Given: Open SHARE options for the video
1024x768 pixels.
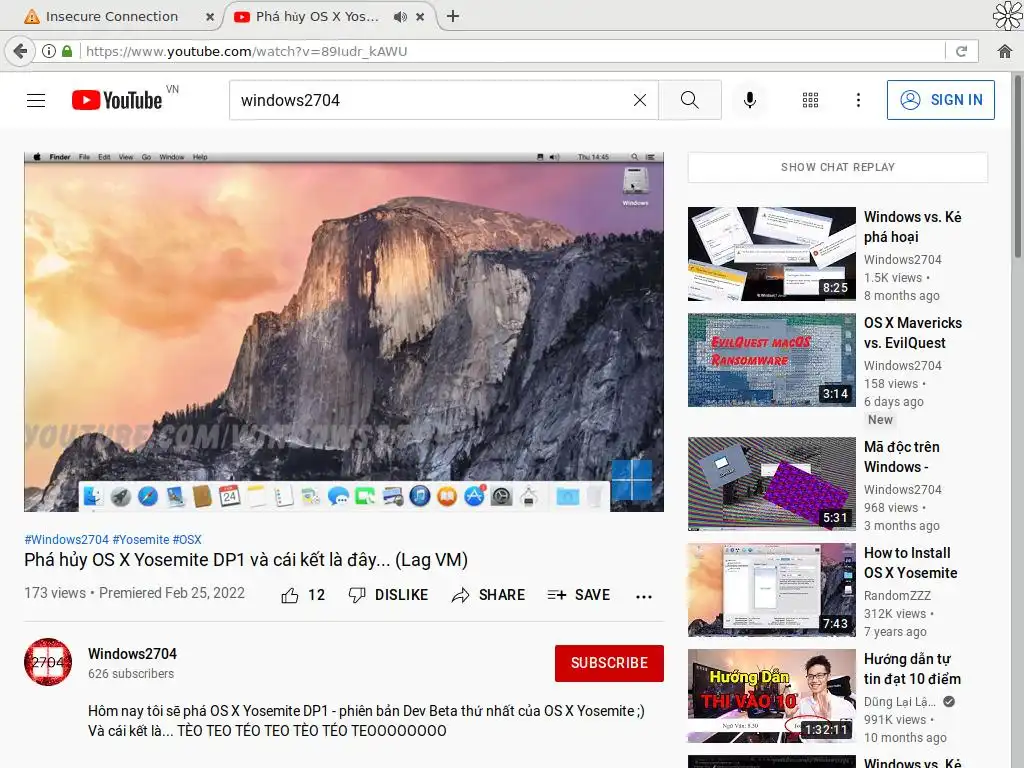Looking at the screenshot, I should point(488,595).
